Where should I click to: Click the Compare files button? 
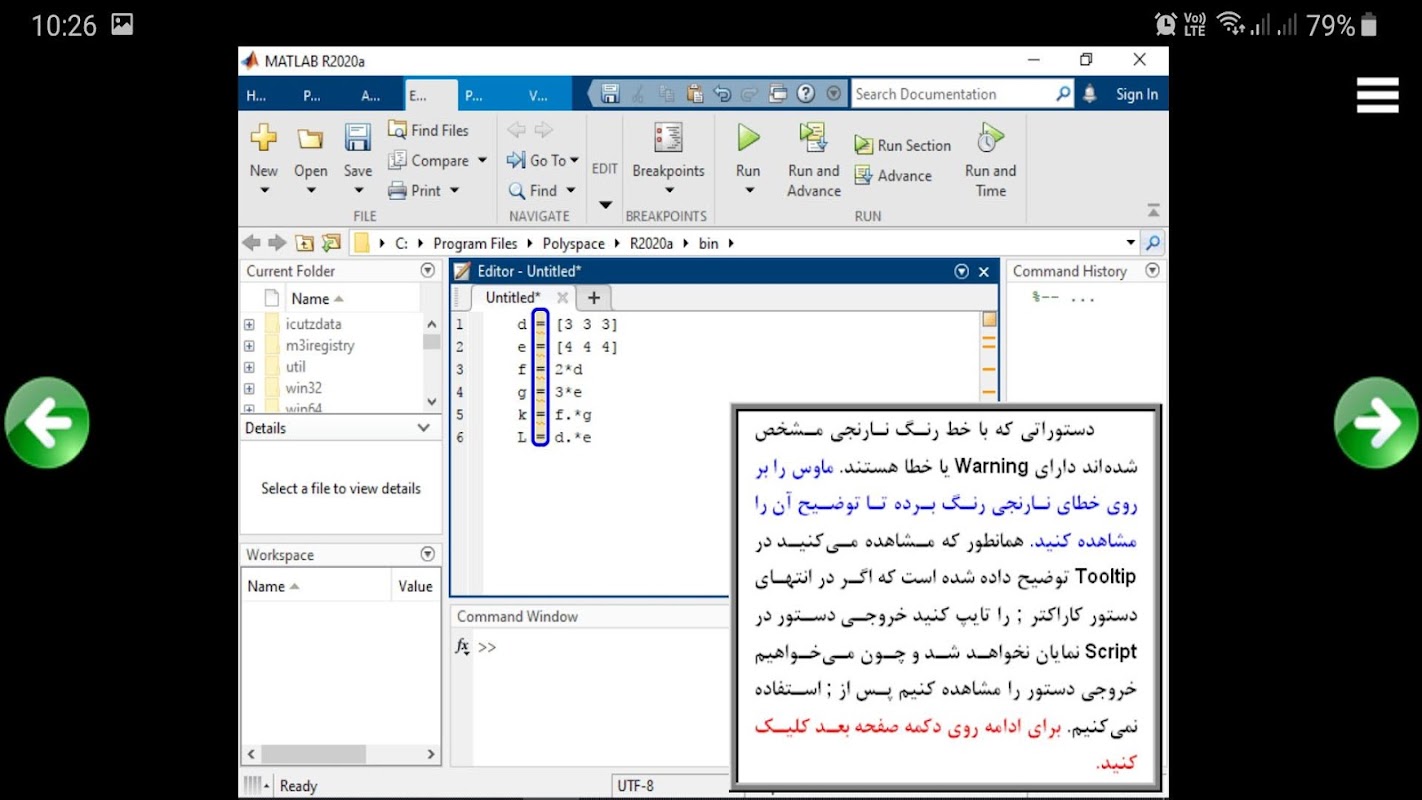tap(428, 160)
